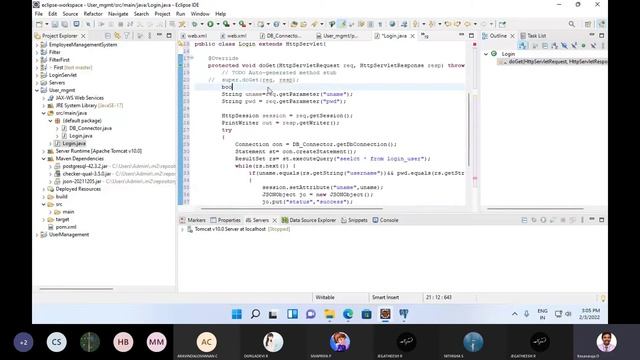Viewport: 640px width, 360px height.
Task: Expand the LoginServlet project
Action: (x=37, y=75)
